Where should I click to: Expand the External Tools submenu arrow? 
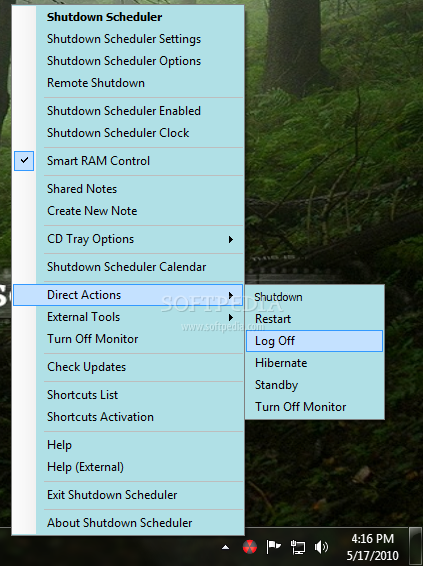coord(231,317)
